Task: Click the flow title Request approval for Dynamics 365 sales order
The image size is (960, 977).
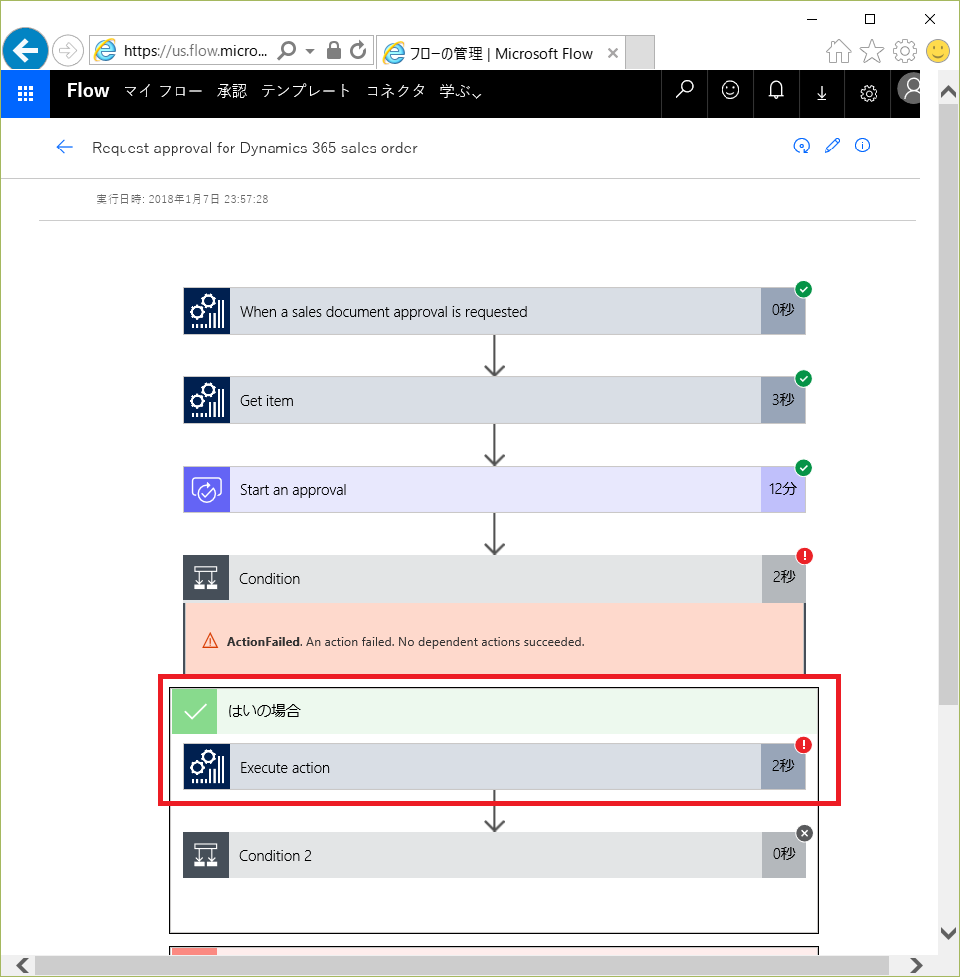Action: [255, 148]
